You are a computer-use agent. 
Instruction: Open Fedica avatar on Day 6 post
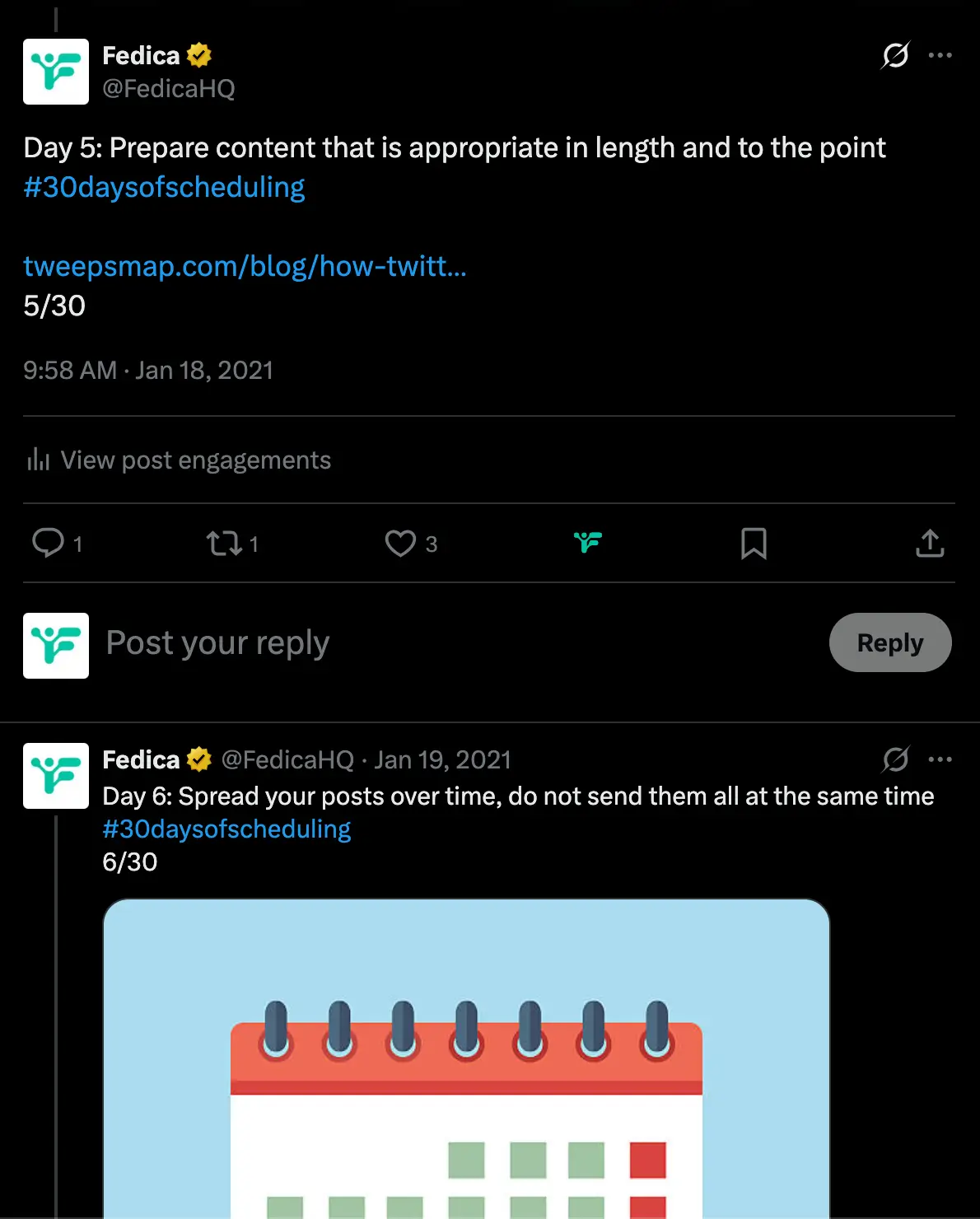[x=56, y=776]
